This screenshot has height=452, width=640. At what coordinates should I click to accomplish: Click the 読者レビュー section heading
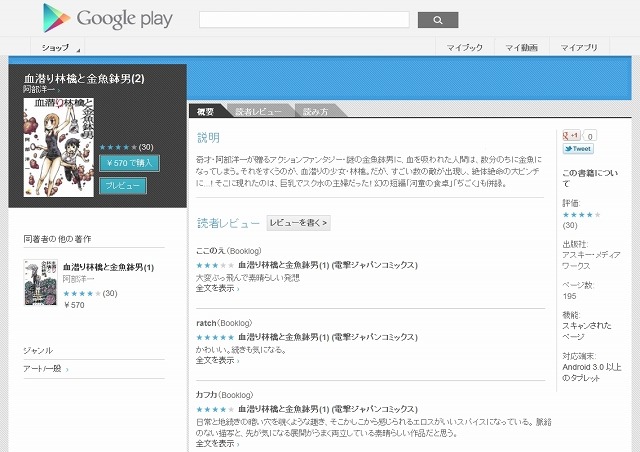(228, 223)
